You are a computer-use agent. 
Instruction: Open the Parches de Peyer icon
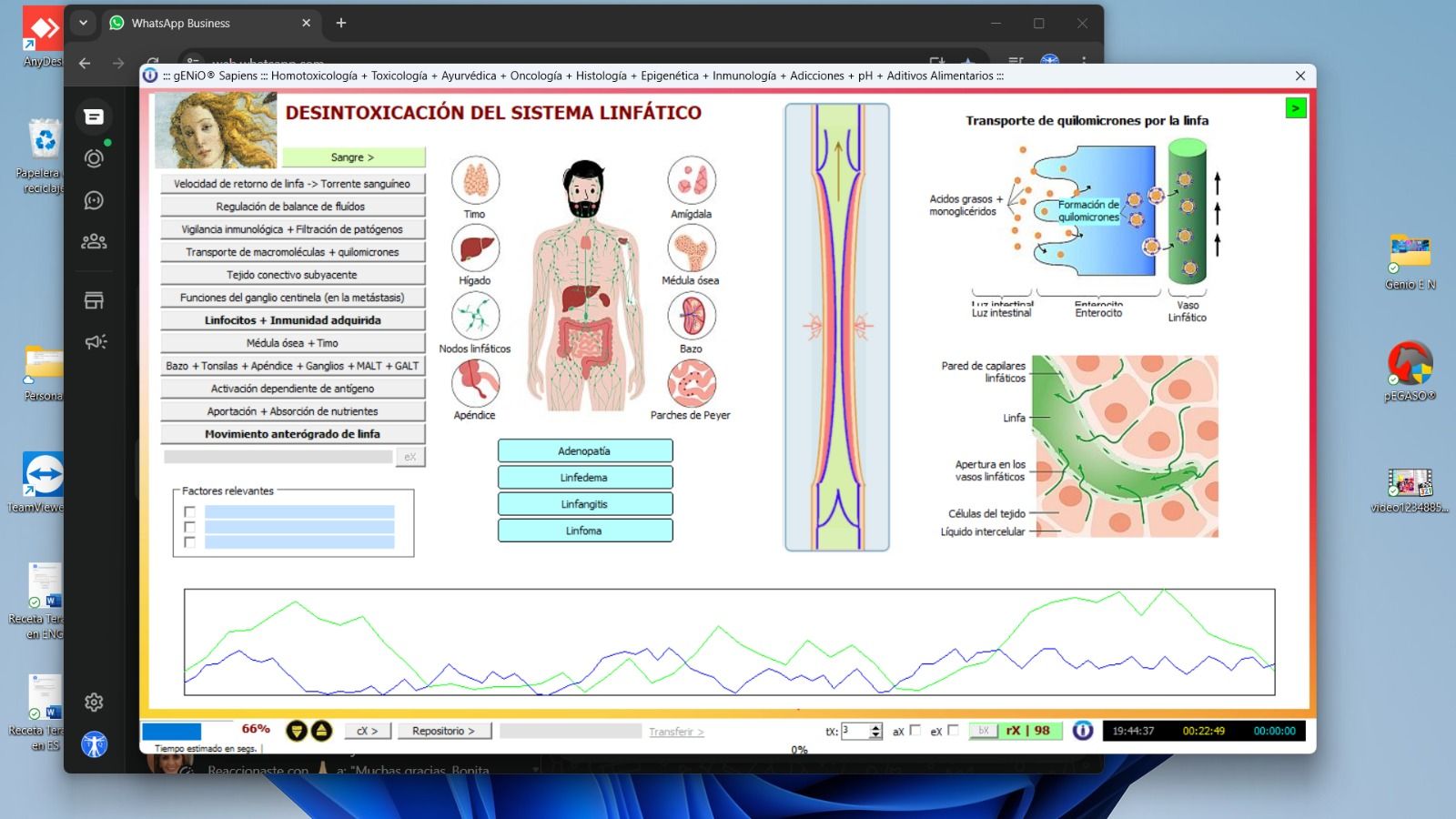[x=692, y=382]
